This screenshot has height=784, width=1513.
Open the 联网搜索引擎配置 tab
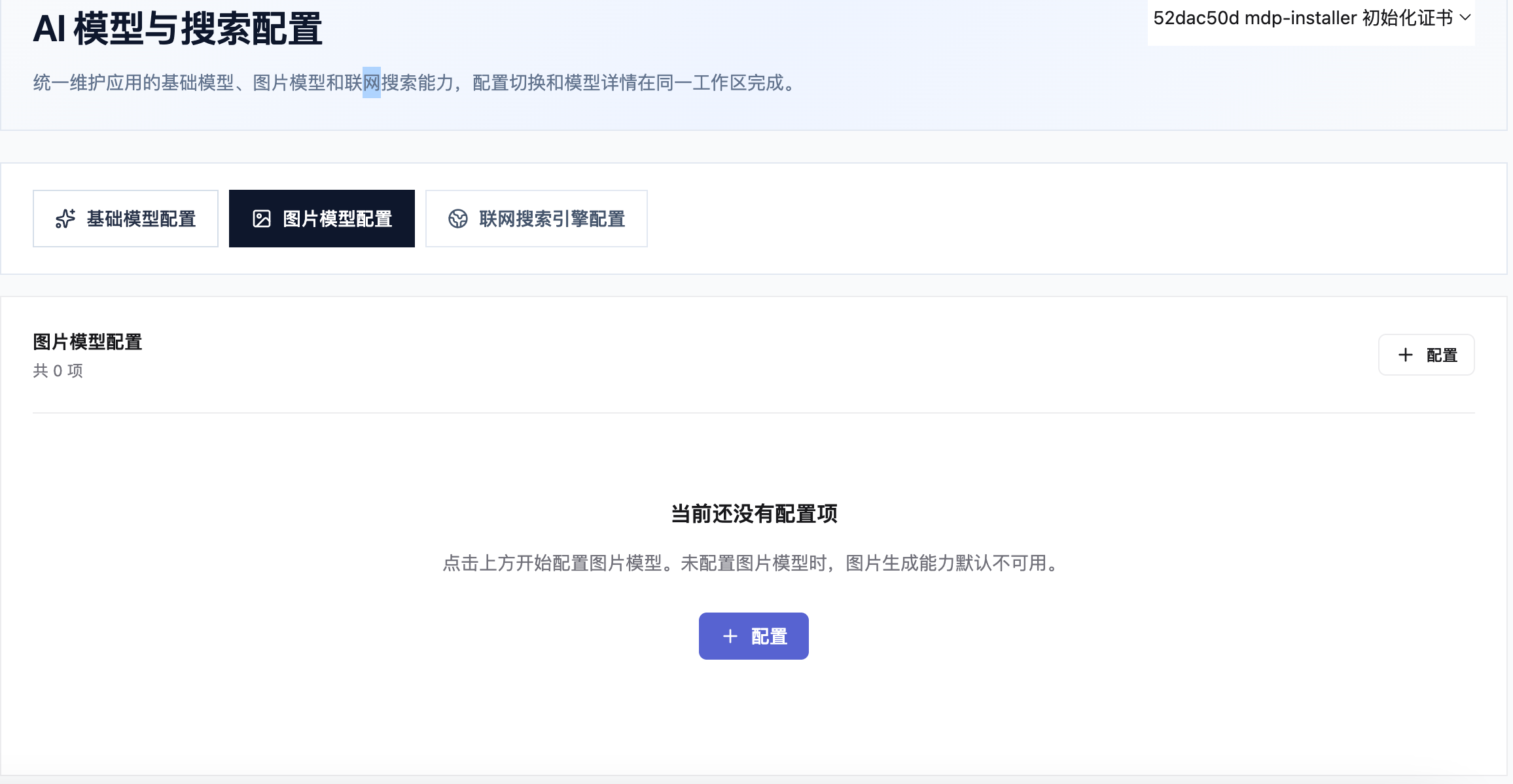click(x=537, y=219)
